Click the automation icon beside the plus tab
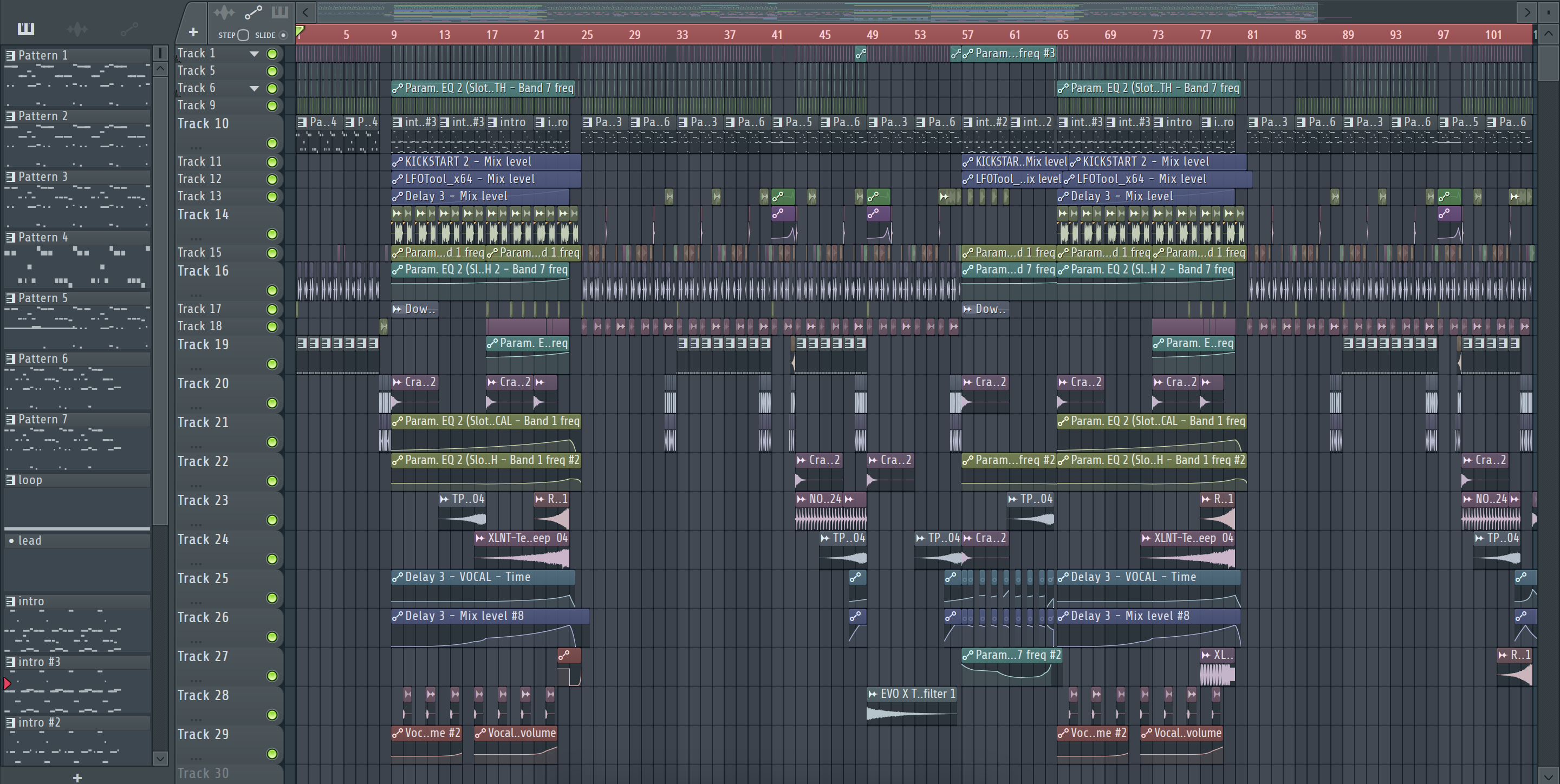Screen dimensions: 1560x784 pos(253,12)
